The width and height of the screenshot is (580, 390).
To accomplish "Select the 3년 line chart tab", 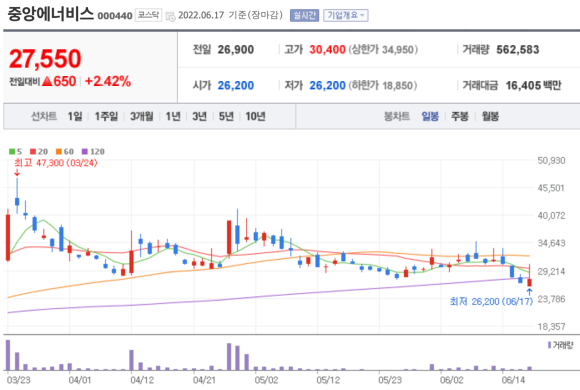I will [199, 117].
